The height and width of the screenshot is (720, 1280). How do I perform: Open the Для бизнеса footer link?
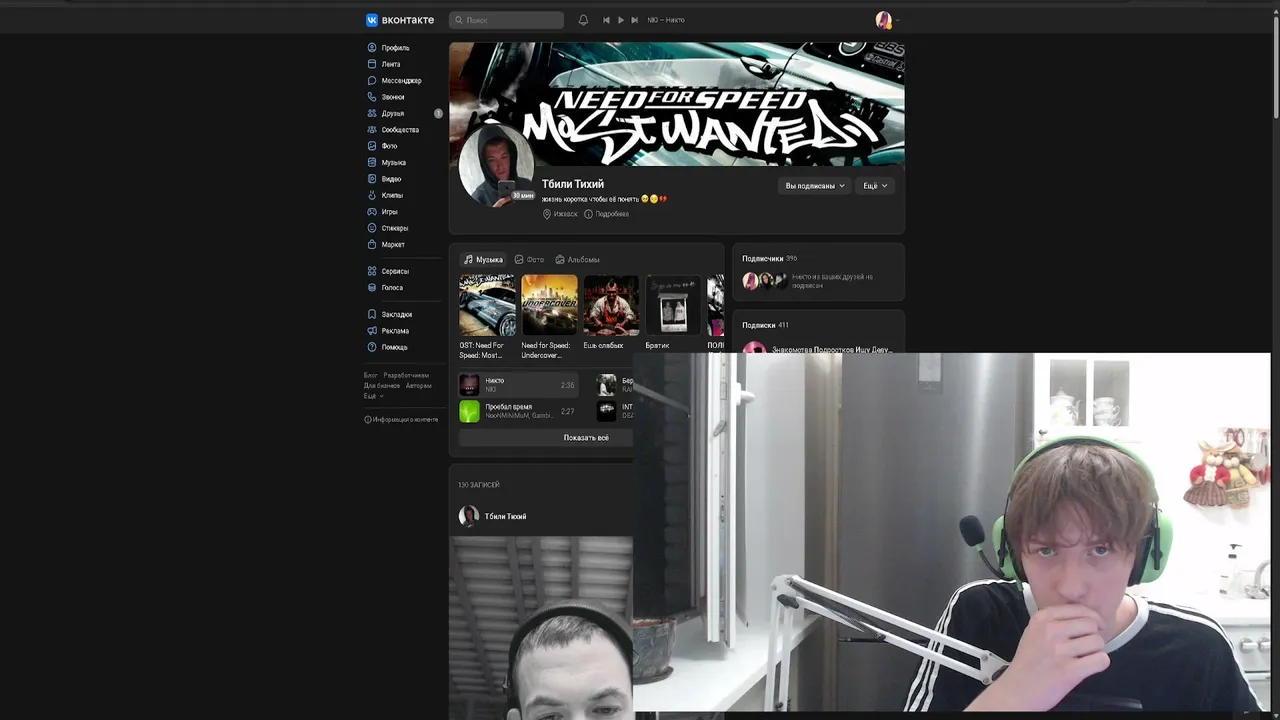tap(382, 386)
